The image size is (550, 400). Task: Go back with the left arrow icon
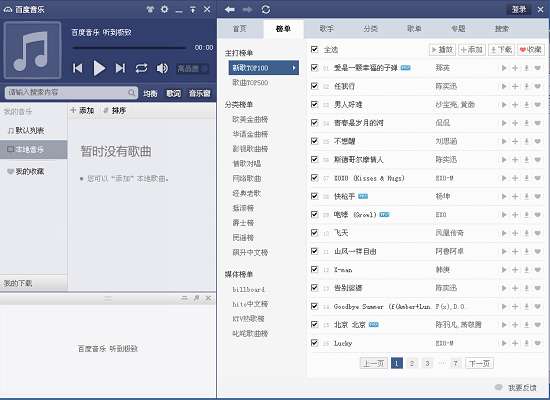point(230,9)
